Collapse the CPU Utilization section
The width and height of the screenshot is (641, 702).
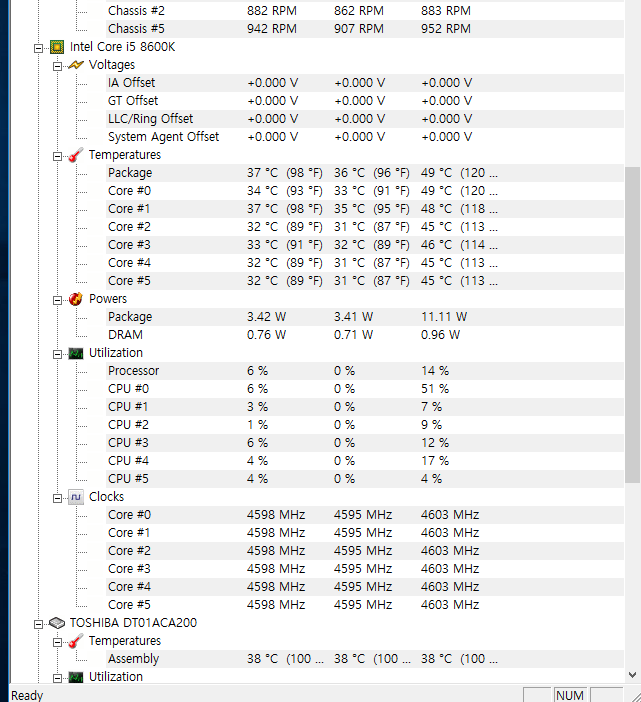click(x=57, y=353)
